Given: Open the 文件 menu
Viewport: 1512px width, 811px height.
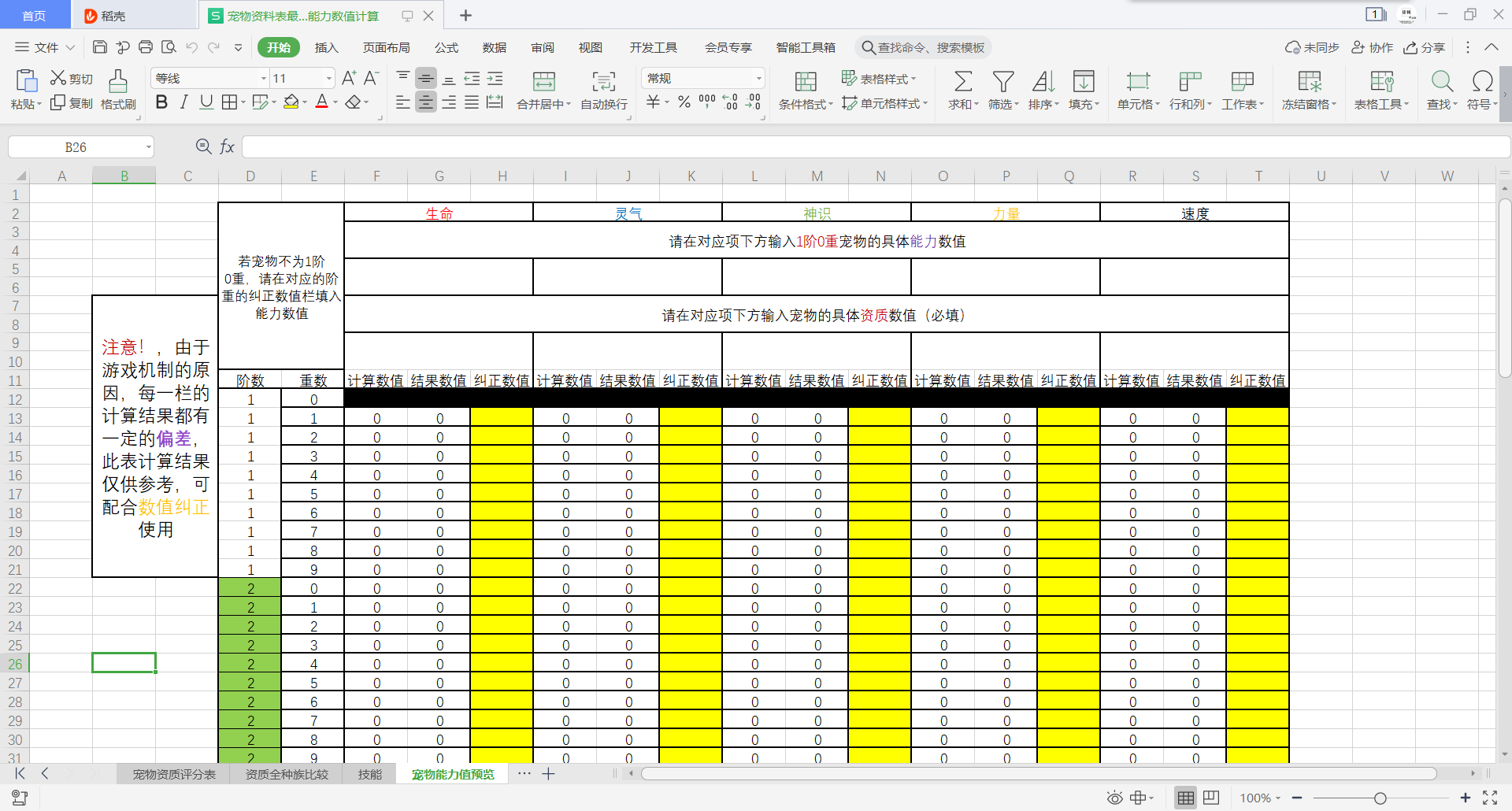Looking at the screenshot, I should coord(45,47).
